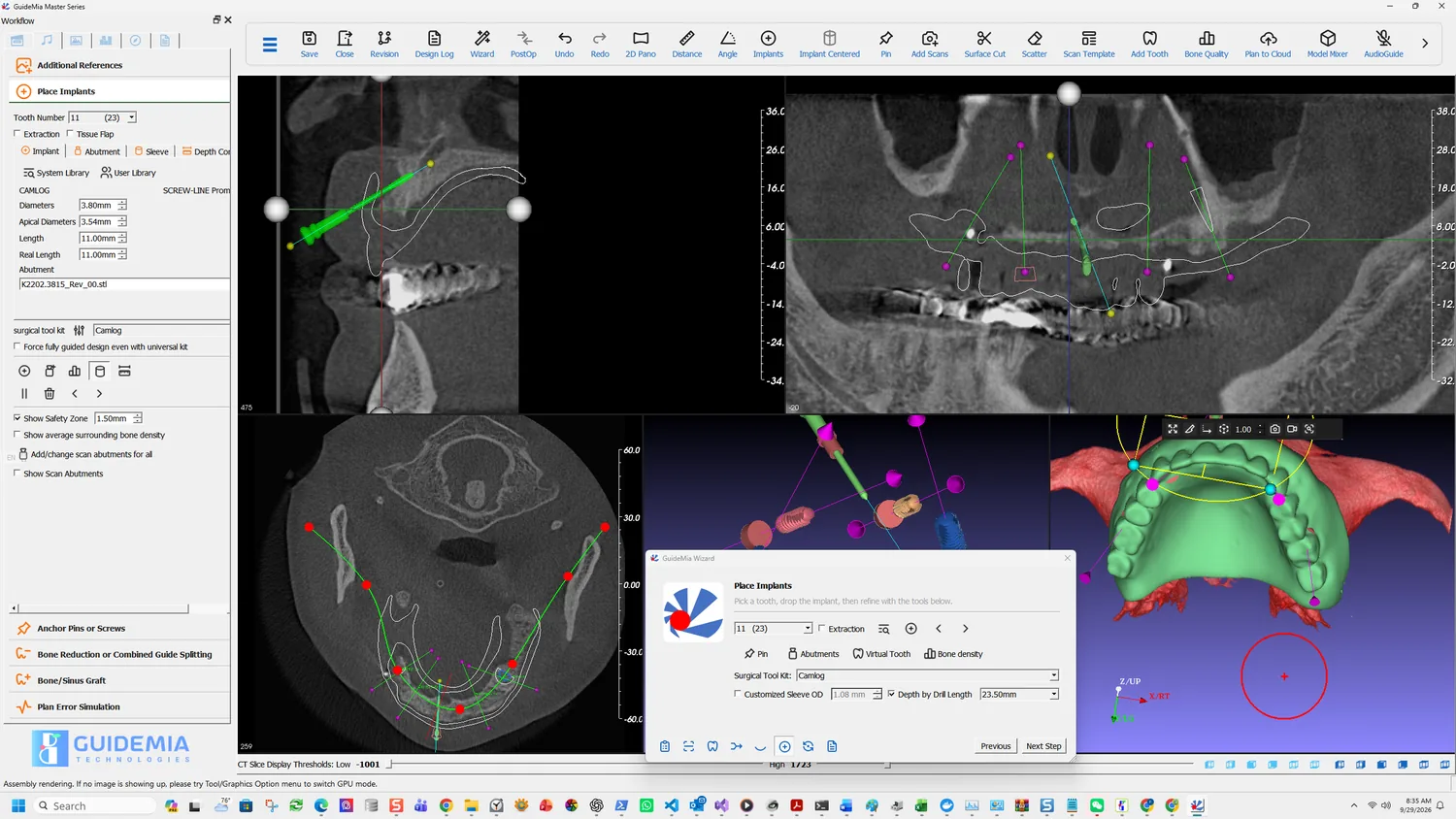
Task: Click the trash delete icon in Place Implants panel
Action: (50, 394)
